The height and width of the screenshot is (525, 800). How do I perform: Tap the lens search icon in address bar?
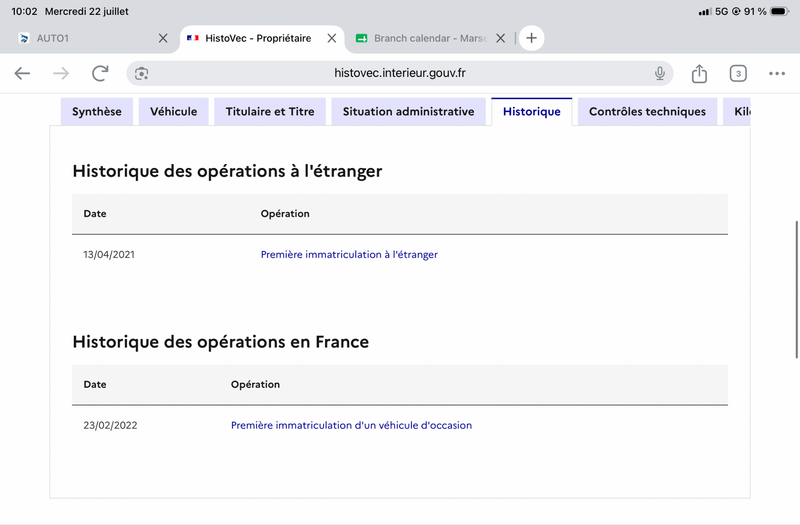pyautogui.click(x=141, y=73)
